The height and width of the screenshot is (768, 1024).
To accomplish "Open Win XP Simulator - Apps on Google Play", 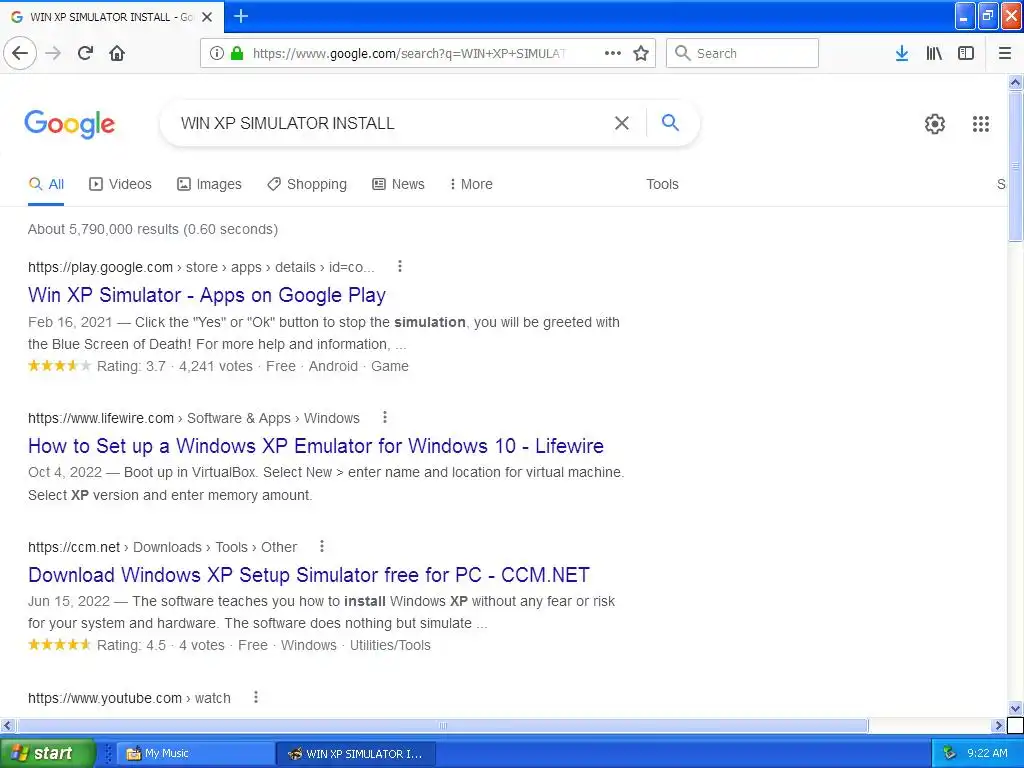I will [x=207, y=295].
